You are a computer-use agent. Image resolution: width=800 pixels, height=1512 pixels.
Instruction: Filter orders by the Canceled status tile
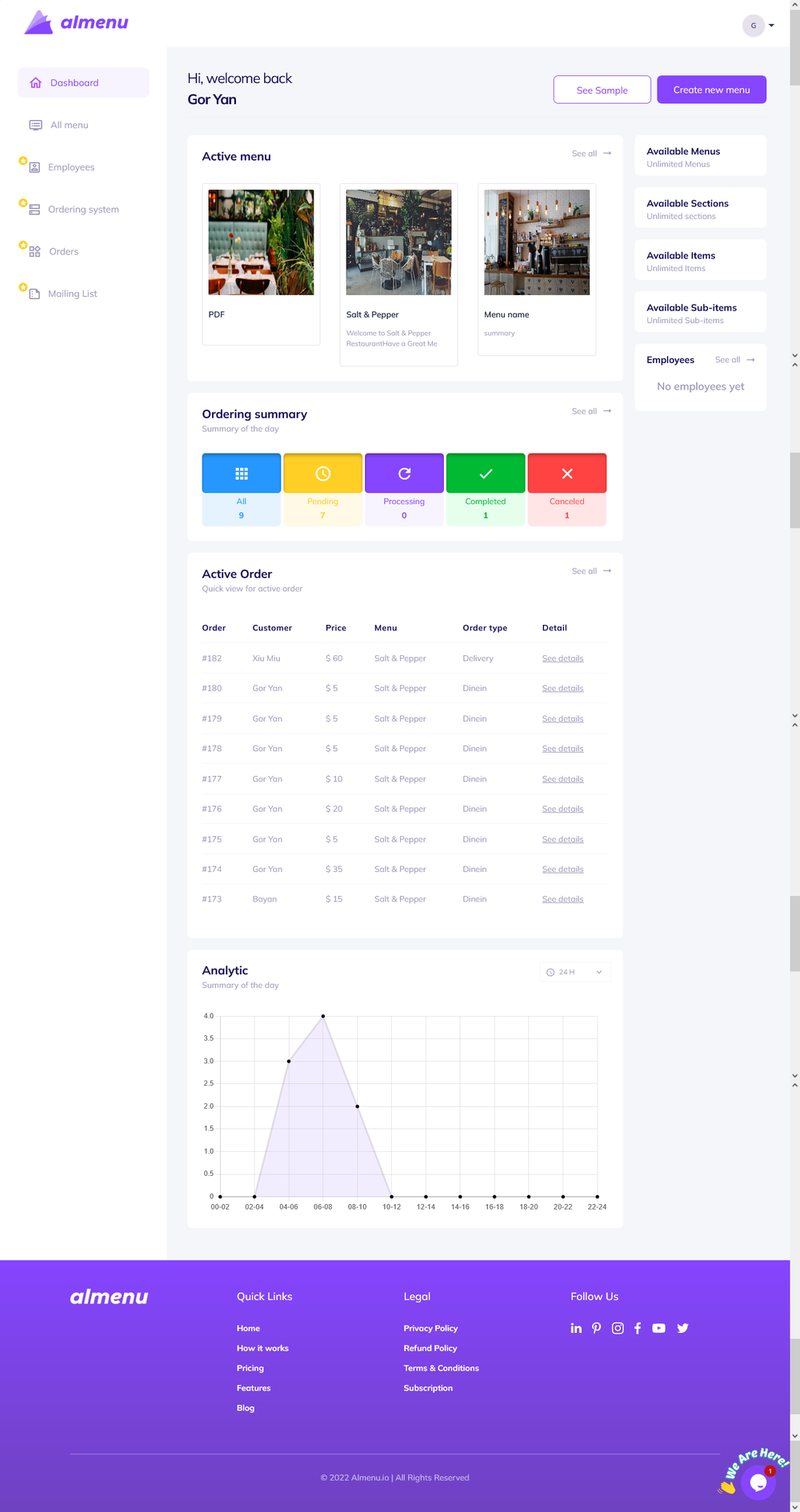click(567, 490)
